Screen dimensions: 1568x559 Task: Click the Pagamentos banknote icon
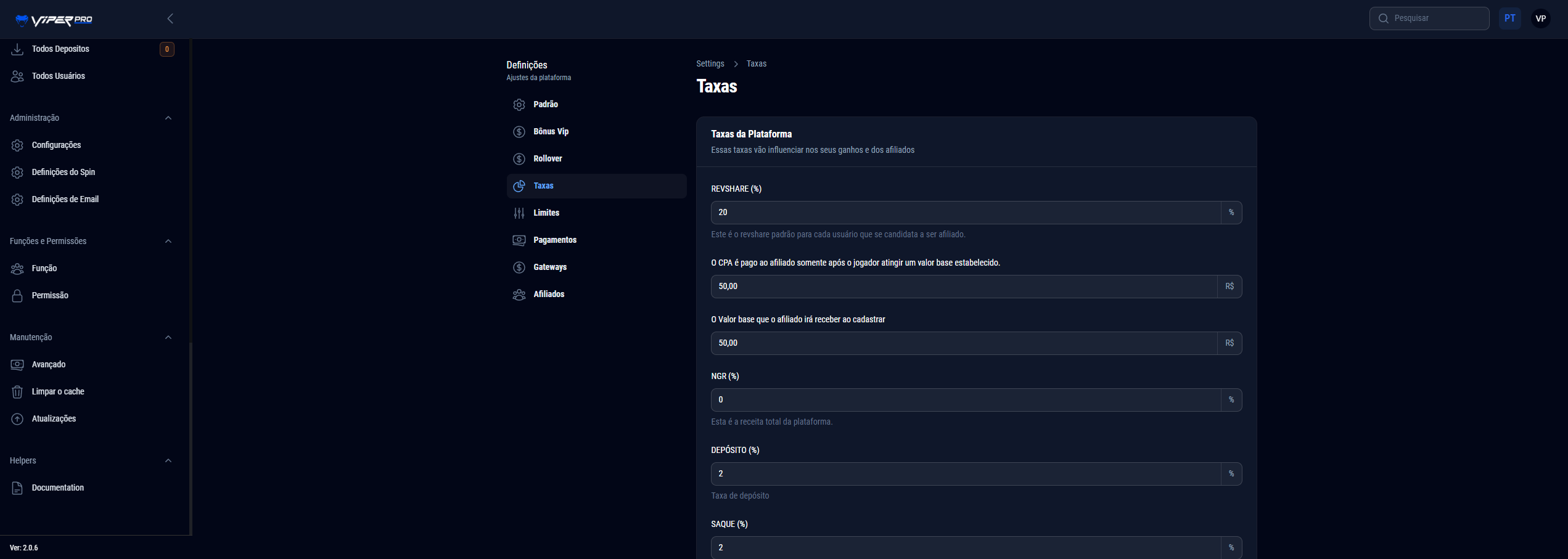pyautogui.click(x=519, y=240)
